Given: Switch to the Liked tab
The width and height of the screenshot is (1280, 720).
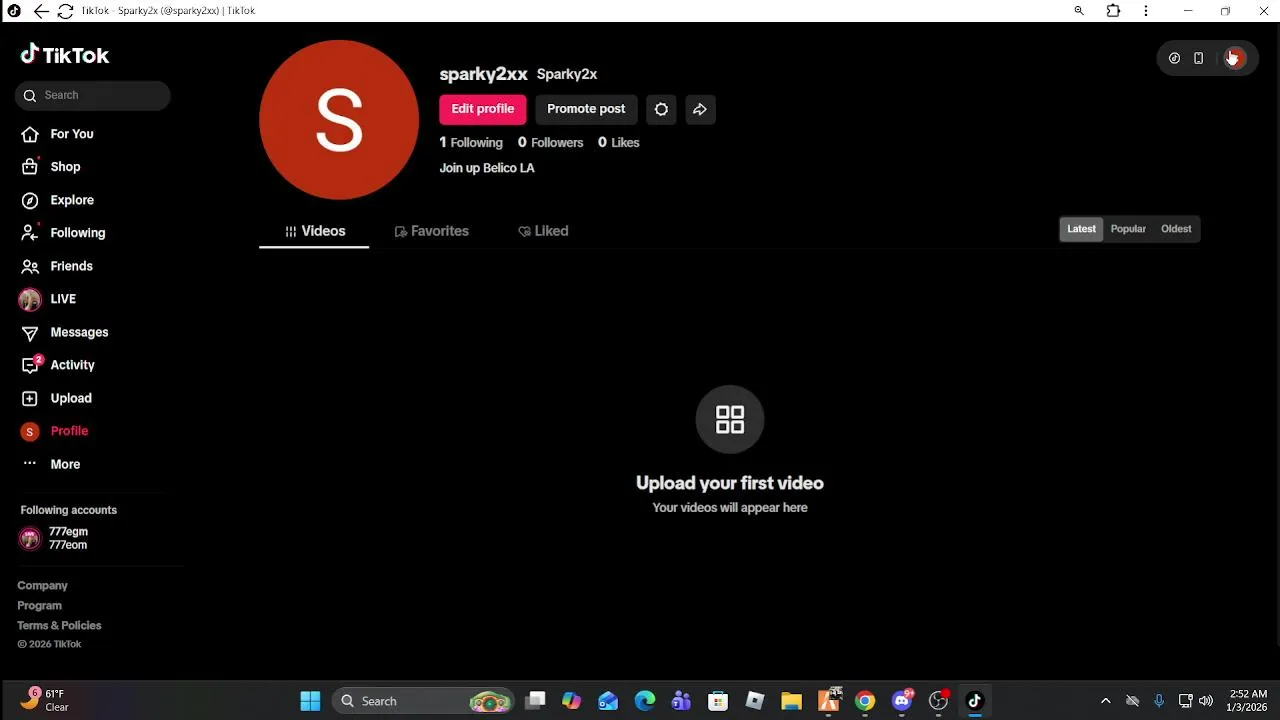Looking at the screenshot, I should [543, 231].
